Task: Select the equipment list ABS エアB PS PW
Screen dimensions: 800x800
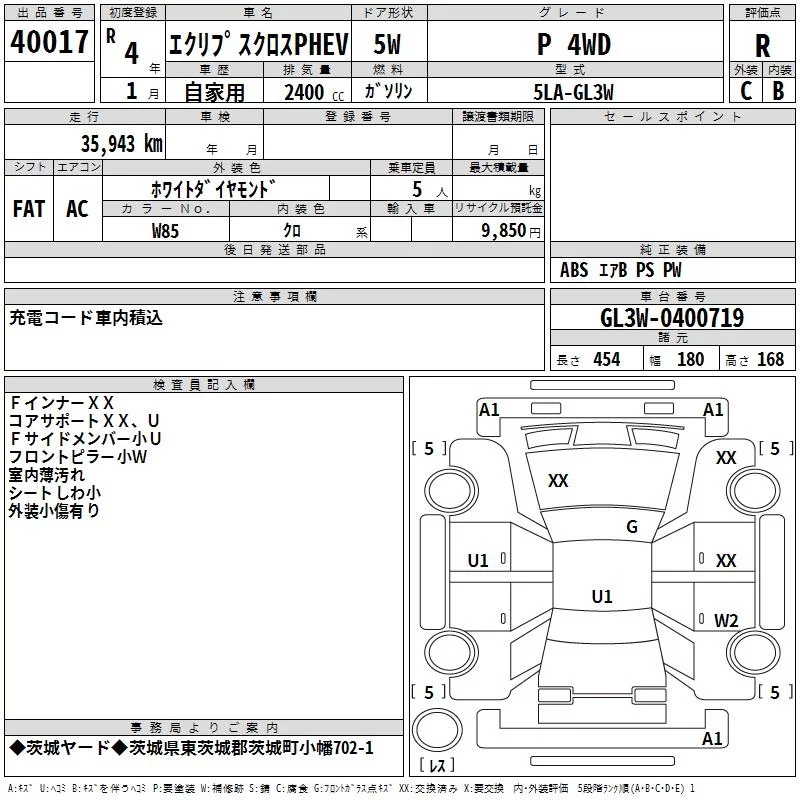Action: (620, 270)
